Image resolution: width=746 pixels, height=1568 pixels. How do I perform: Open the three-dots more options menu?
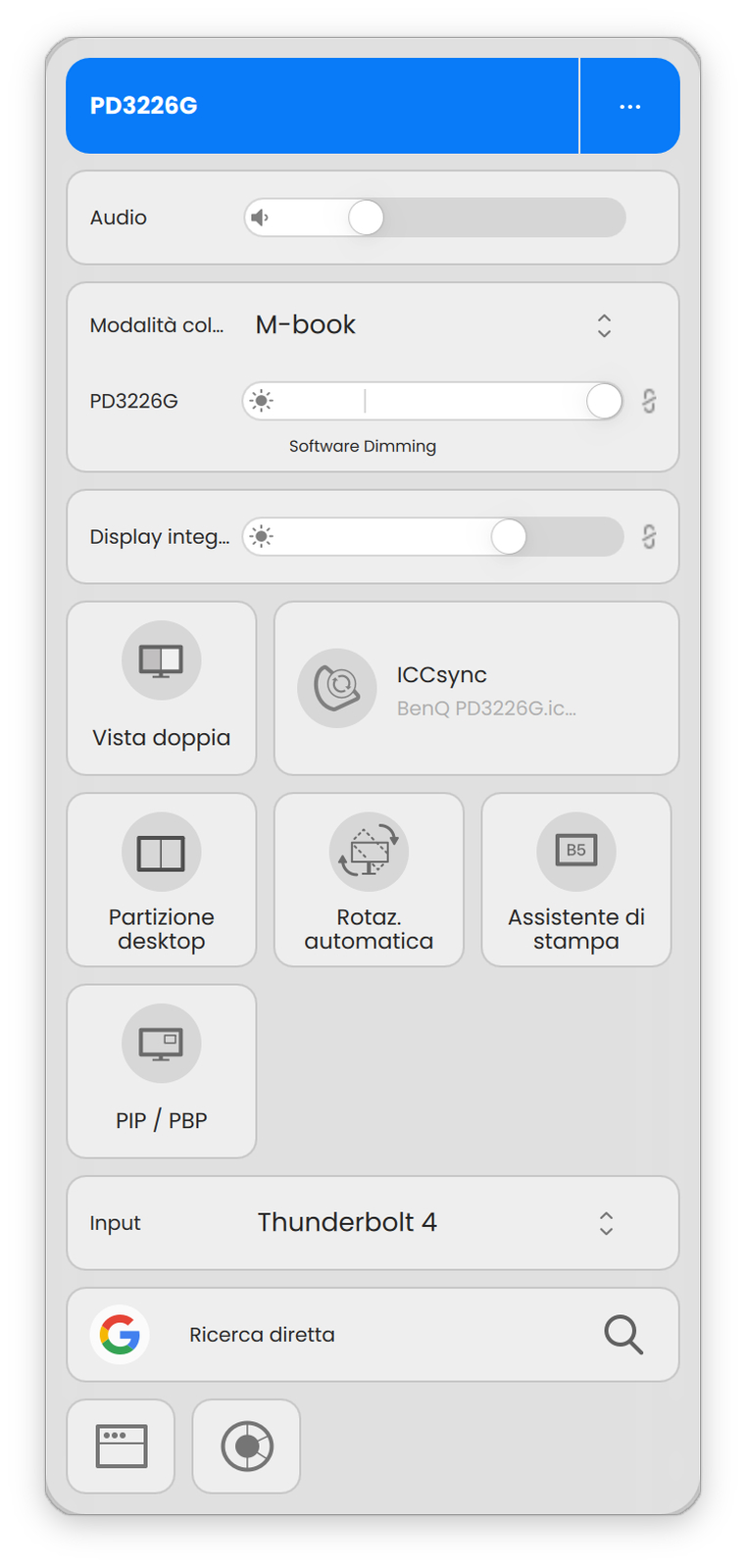tap(629, 106)
